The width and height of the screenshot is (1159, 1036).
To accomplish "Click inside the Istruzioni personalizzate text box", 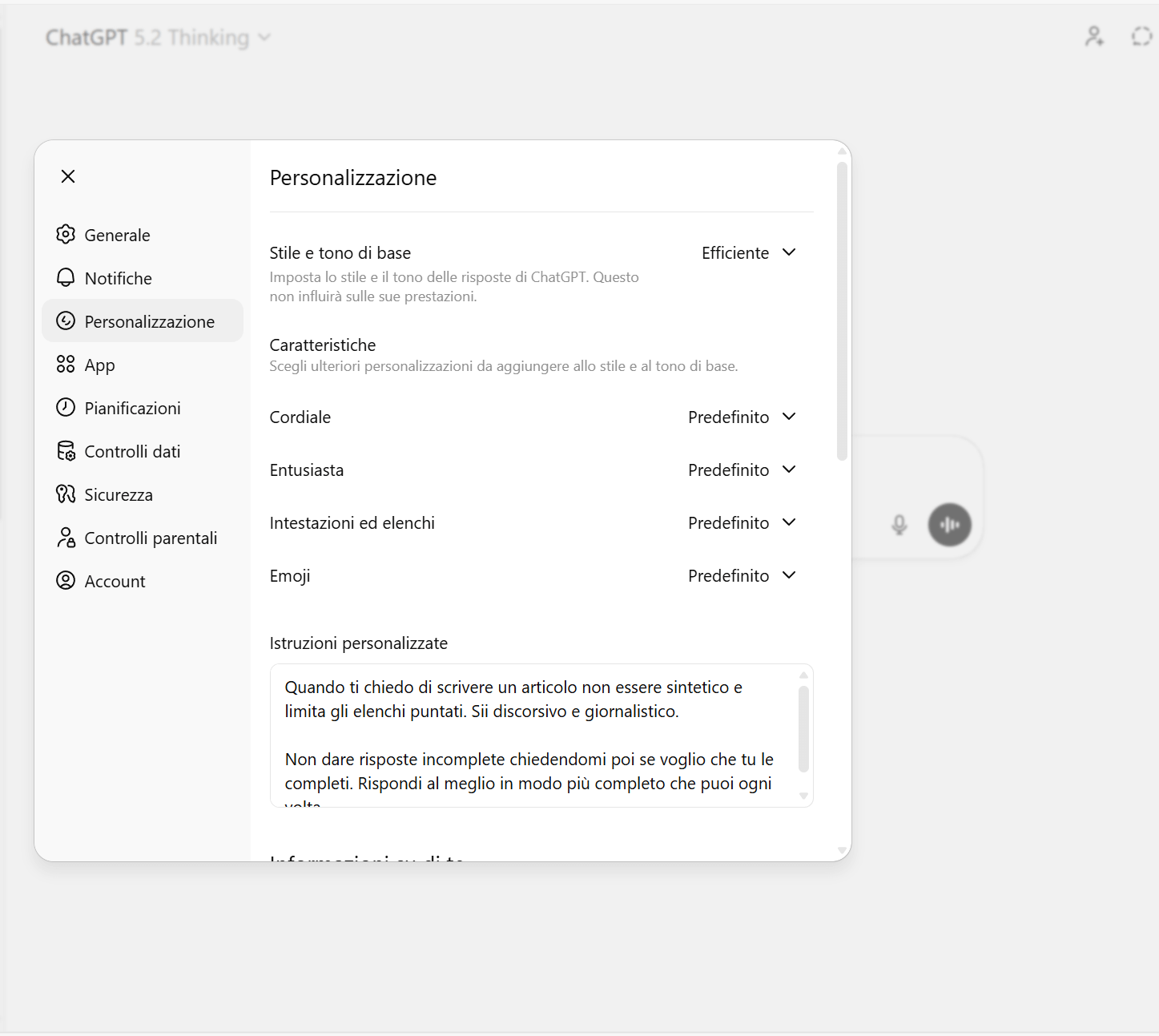I will pos(533,735).
